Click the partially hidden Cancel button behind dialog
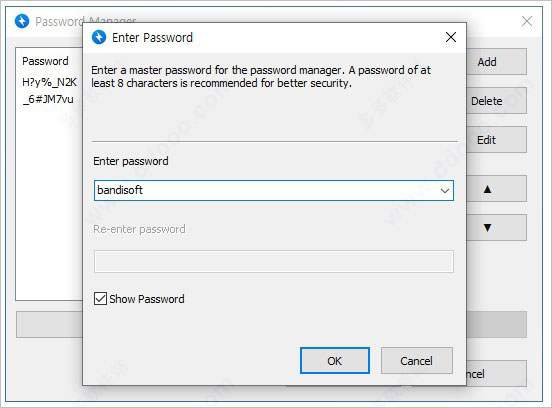Screen dimensions: 552x408 [496, 374]
